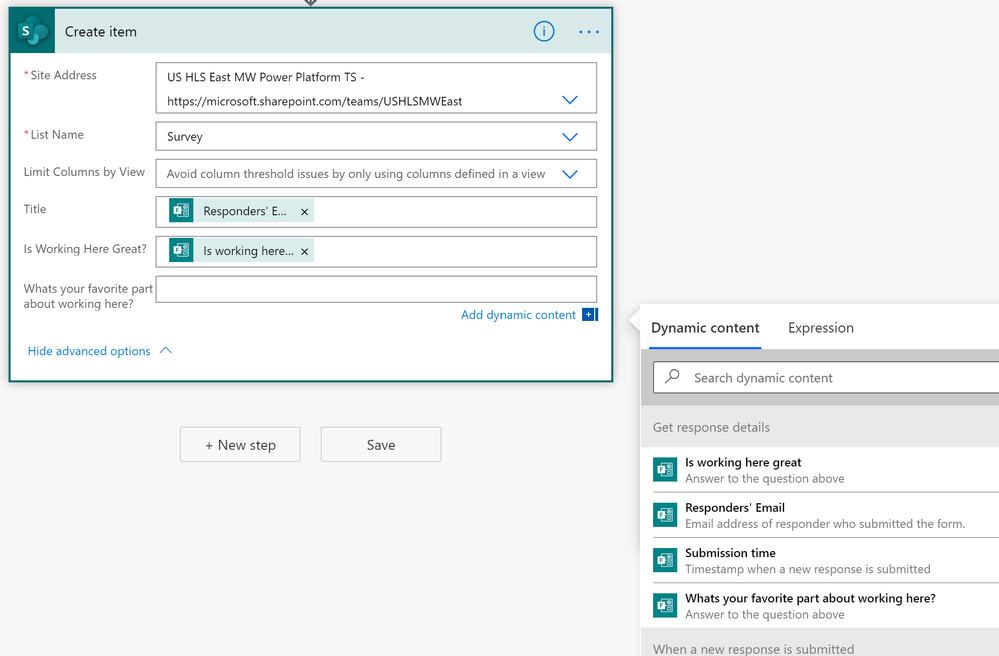
Task: Click the Save button
Action: click(381, 445)
